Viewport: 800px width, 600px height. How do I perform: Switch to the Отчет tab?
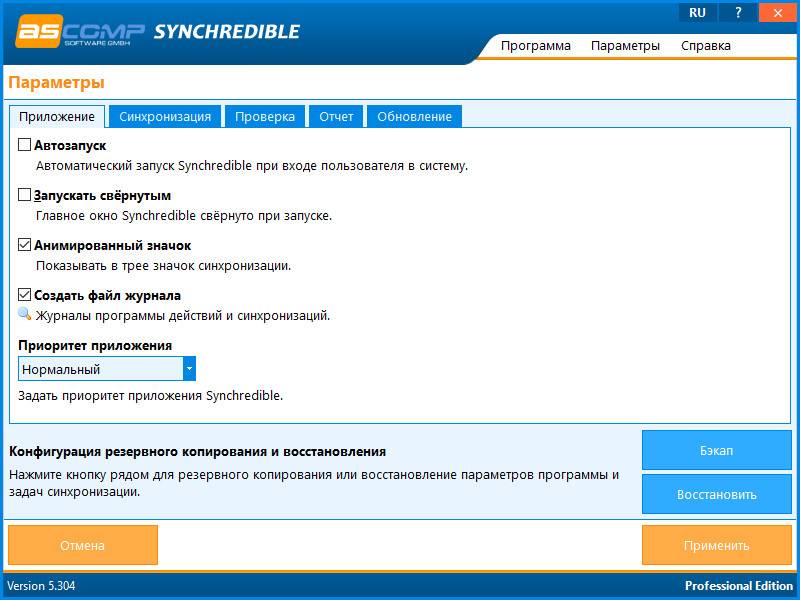(x=336, y=117)
